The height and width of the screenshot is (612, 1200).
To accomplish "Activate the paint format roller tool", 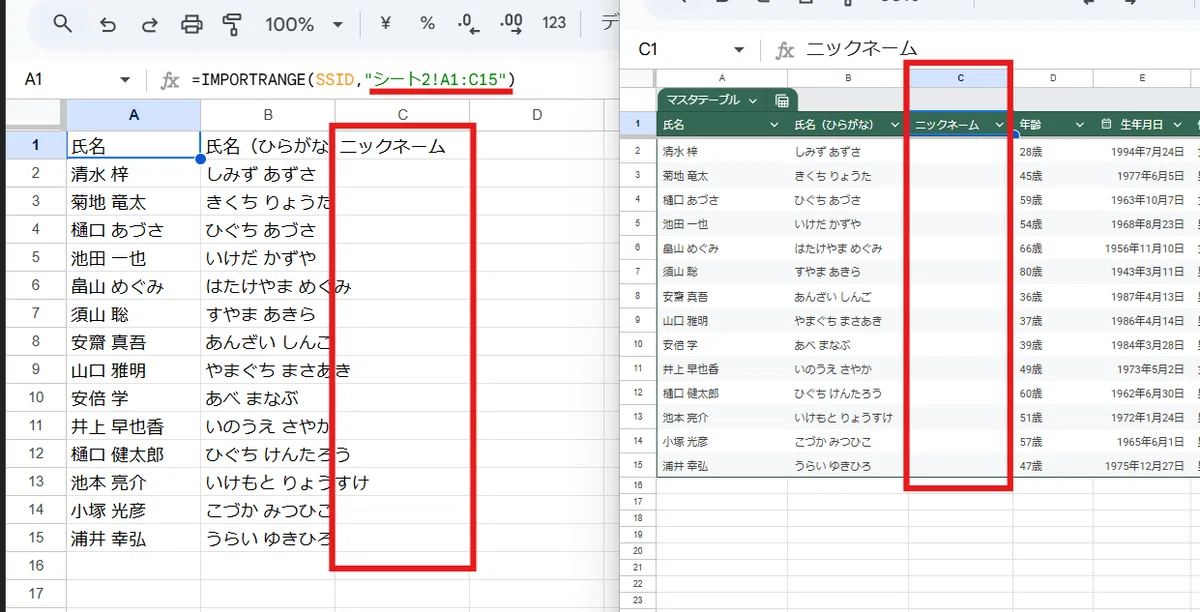I will click(232, 23).
